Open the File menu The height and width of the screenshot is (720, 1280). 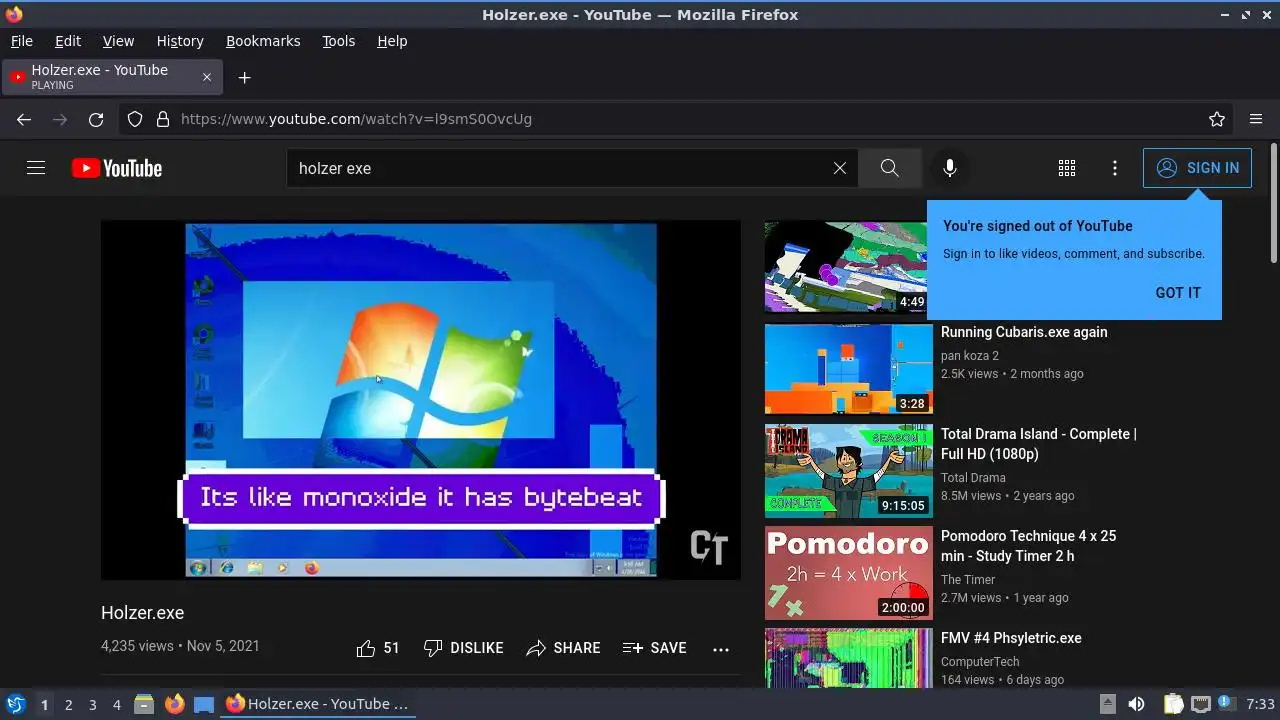point(22,41)
